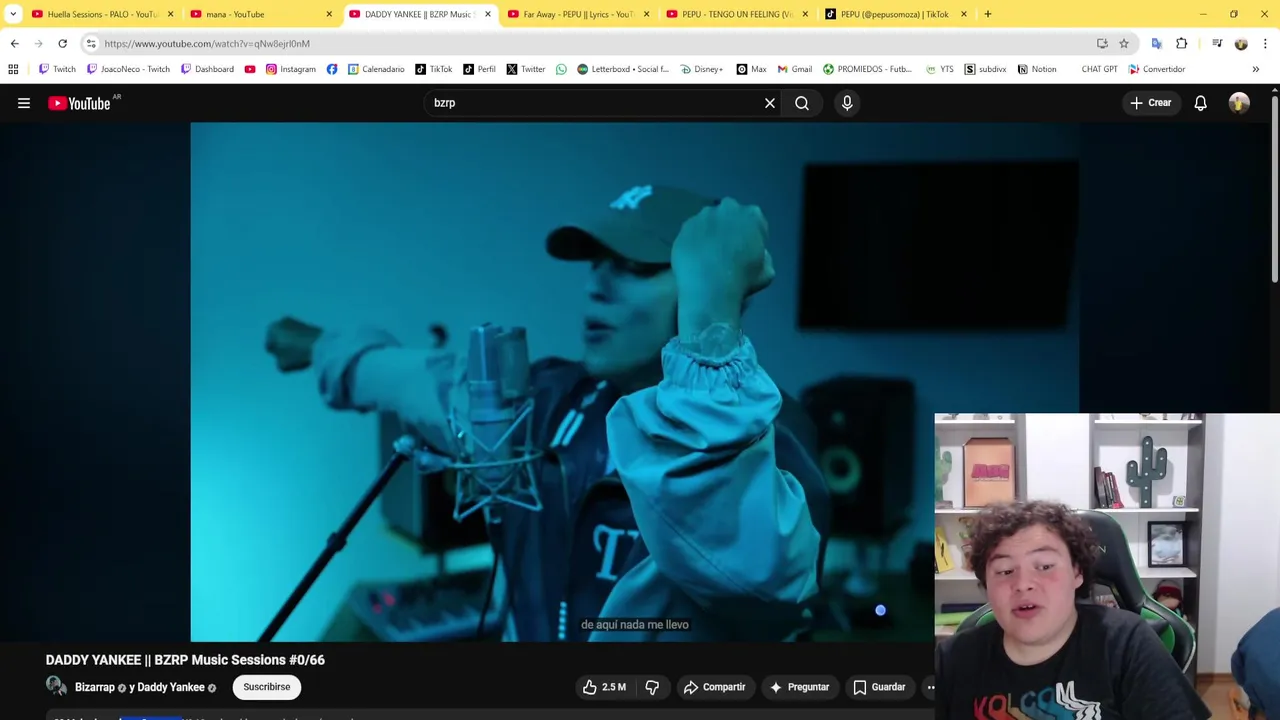Open the Compartir share dialog
This screenshot has width=1280, height=720.
click(714, 687)
